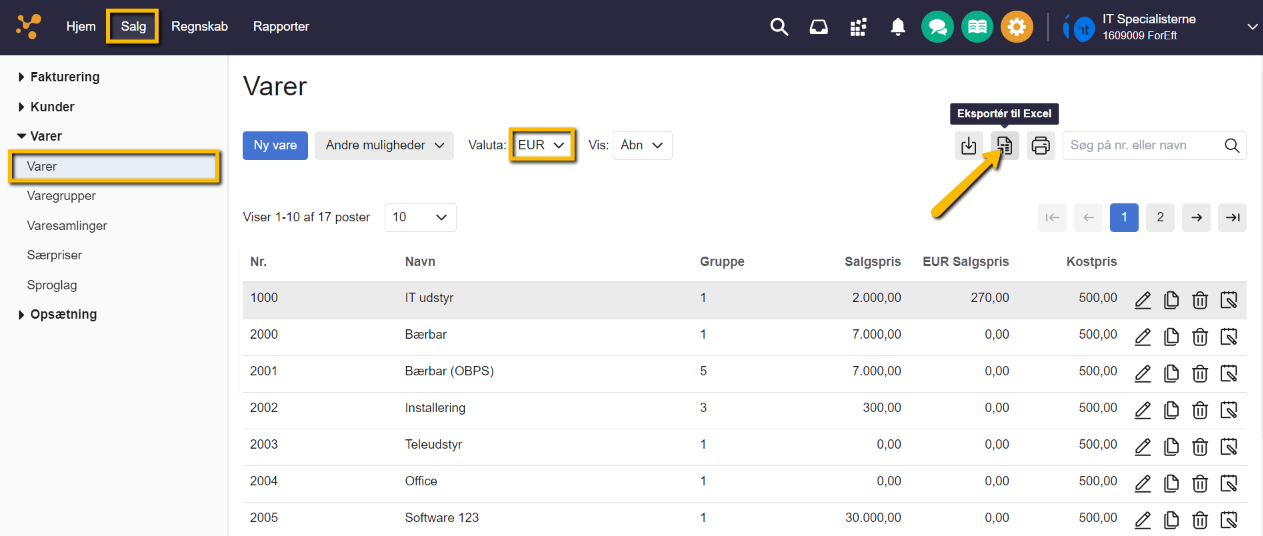This screenshot has width=1263, height=536.
Task: Open the inbox tray icon
Action: click(x=818, y=27)
